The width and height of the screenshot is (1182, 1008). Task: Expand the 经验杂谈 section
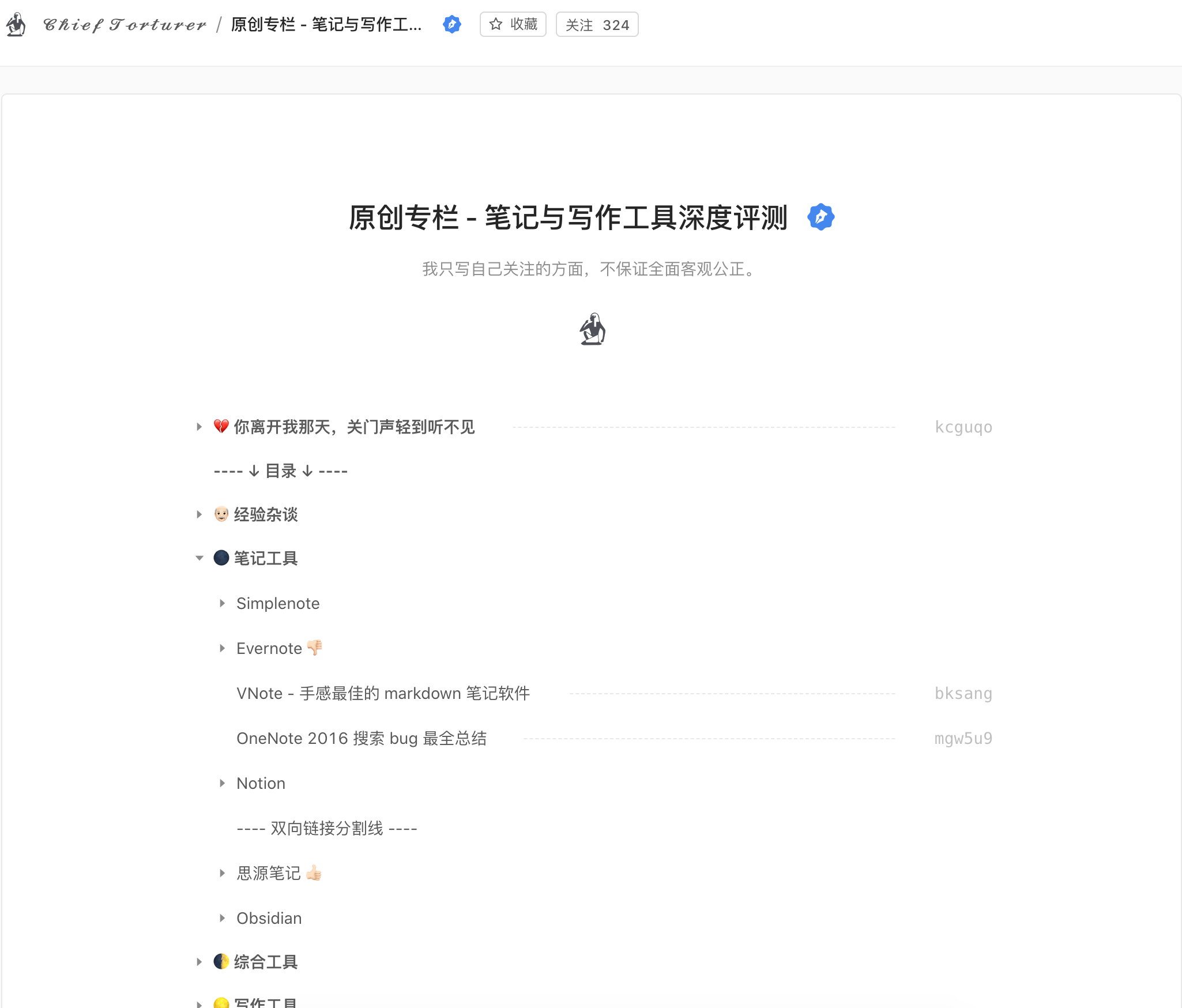click(199, 514)
